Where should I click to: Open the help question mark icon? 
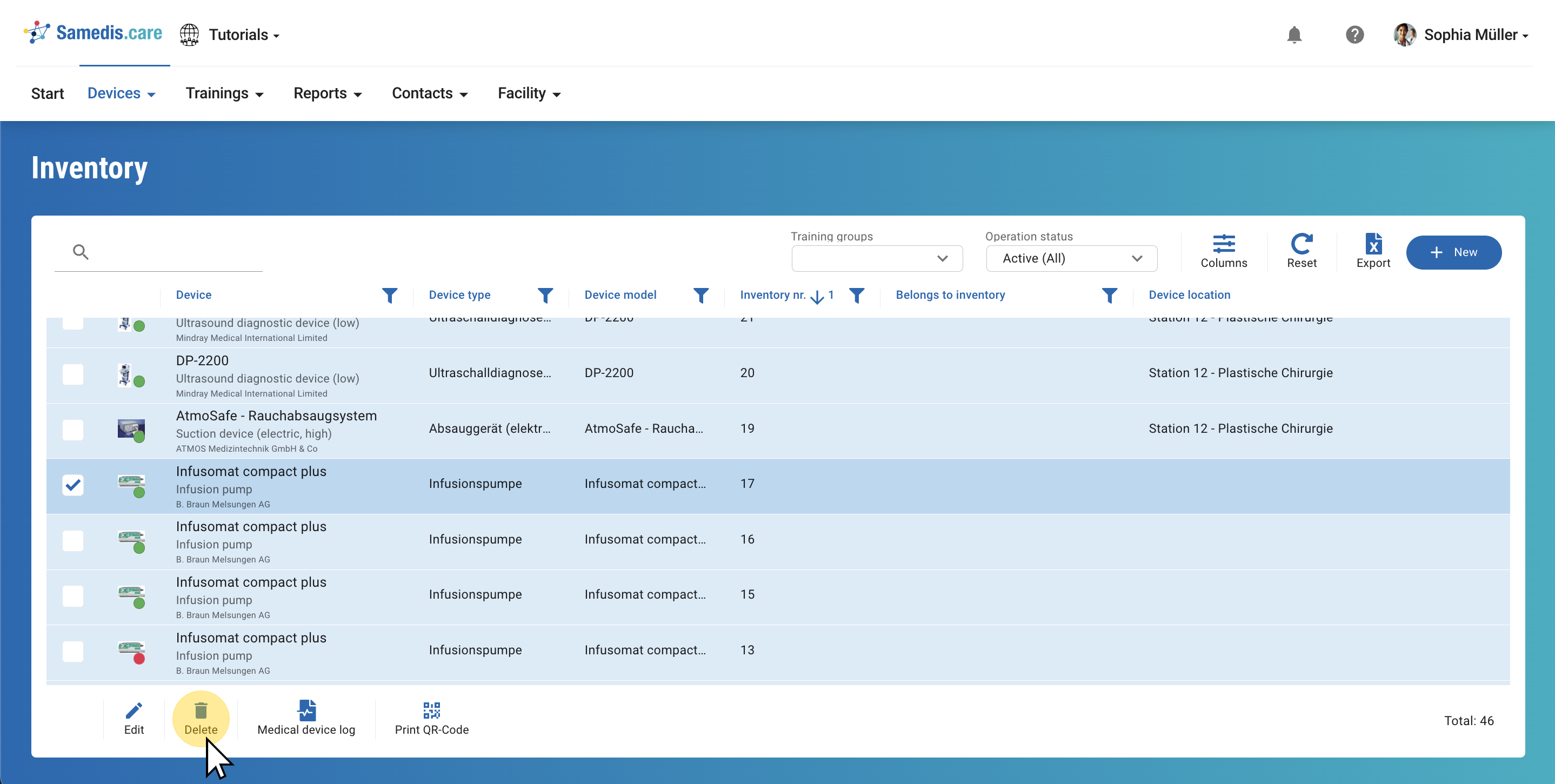(x=1354, y=35)
